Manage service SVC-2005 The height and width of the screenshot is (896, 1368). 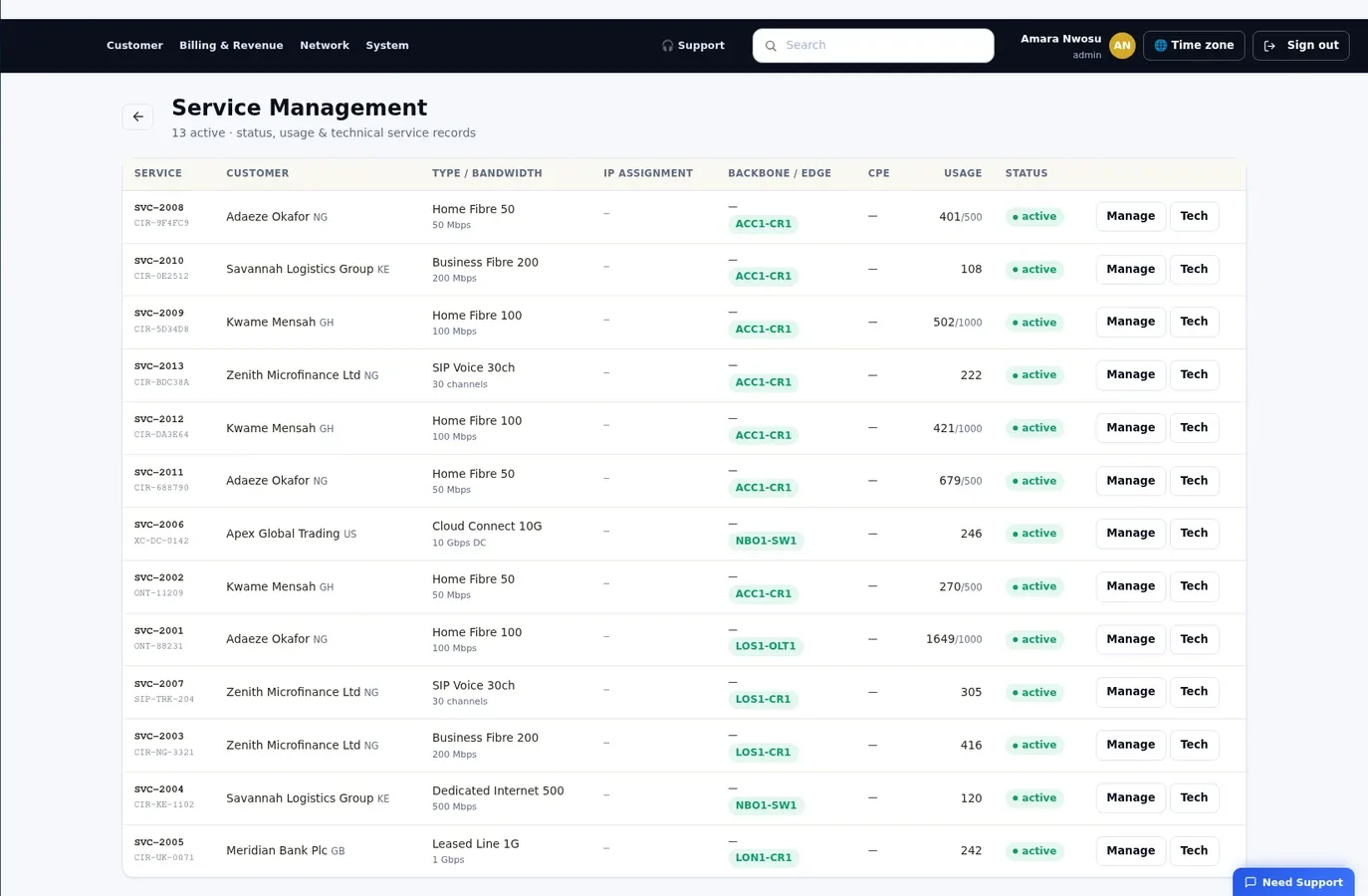coord(1130,850)
